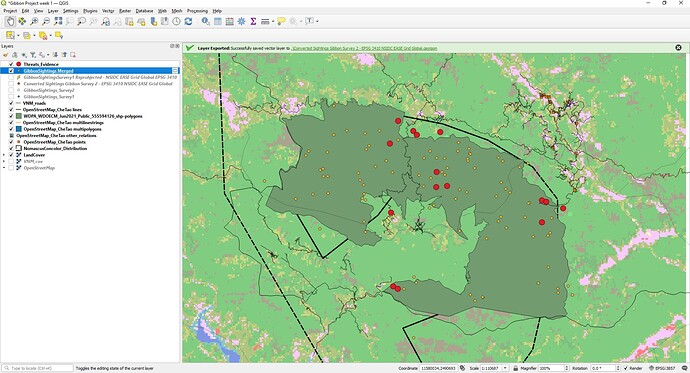
Task: Select the Measure Line tool
Action: tap(265, 21)
